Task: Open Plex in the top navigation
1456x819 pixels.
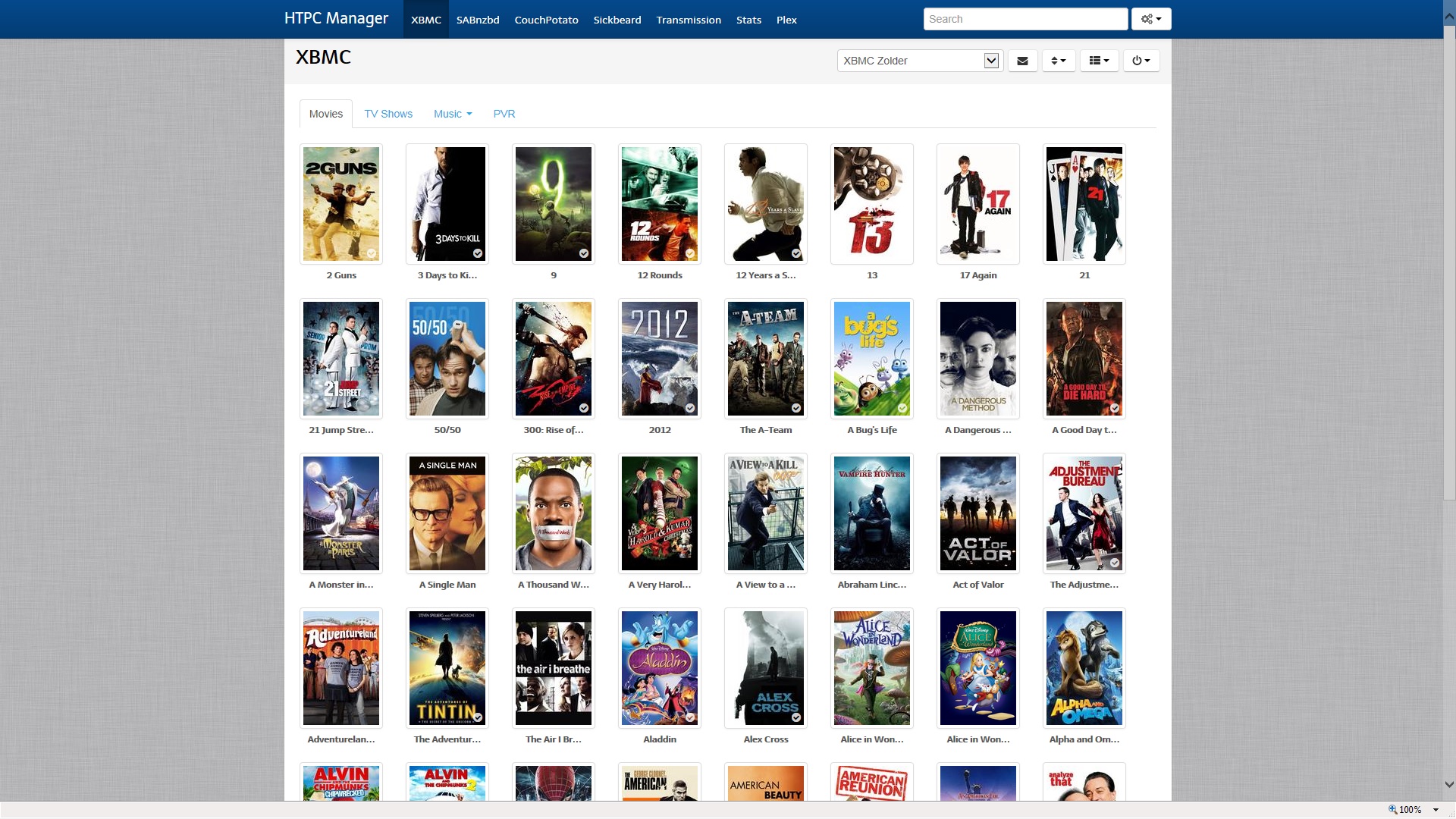Action: (x=786, y=20)
